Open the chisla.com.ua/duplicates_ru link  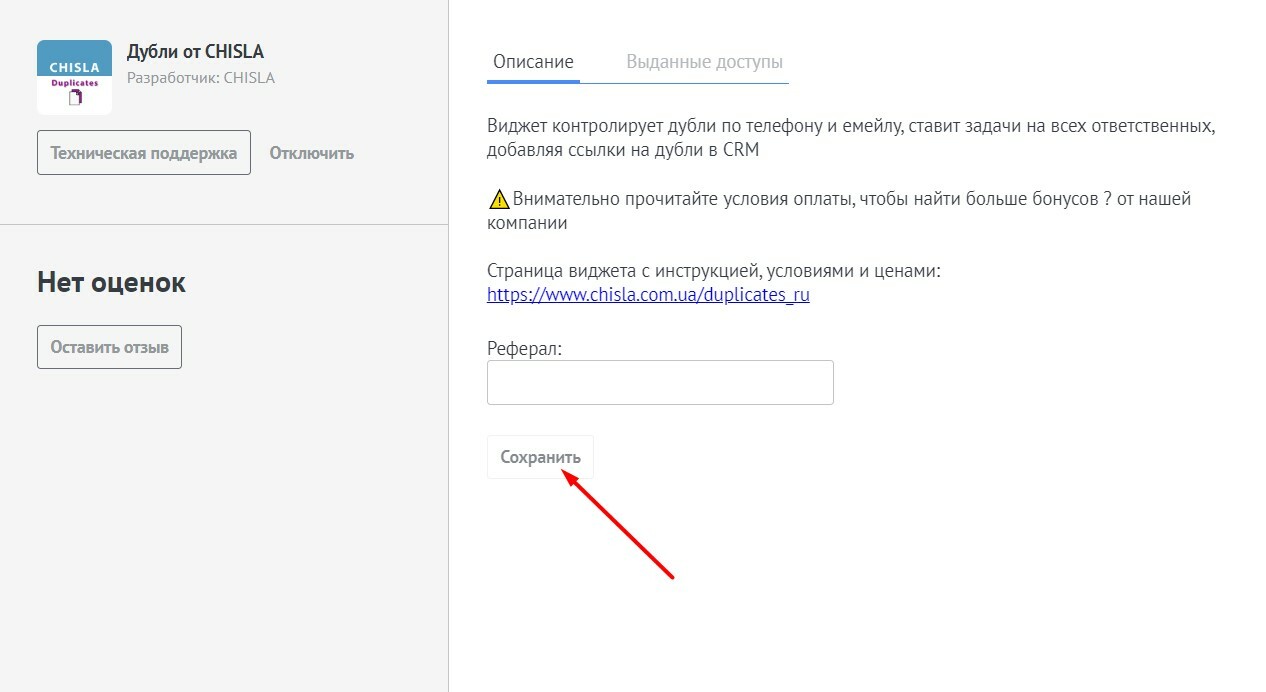click(648, 295)
